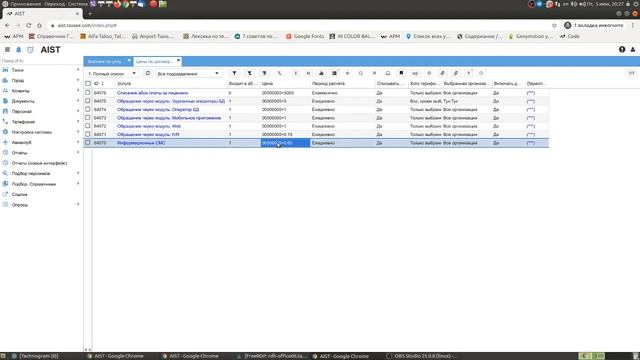640x360 pixels.
Task: Open 'Отчеты (новый интерфейс)' sidebar item
Action: pos(39,163)
